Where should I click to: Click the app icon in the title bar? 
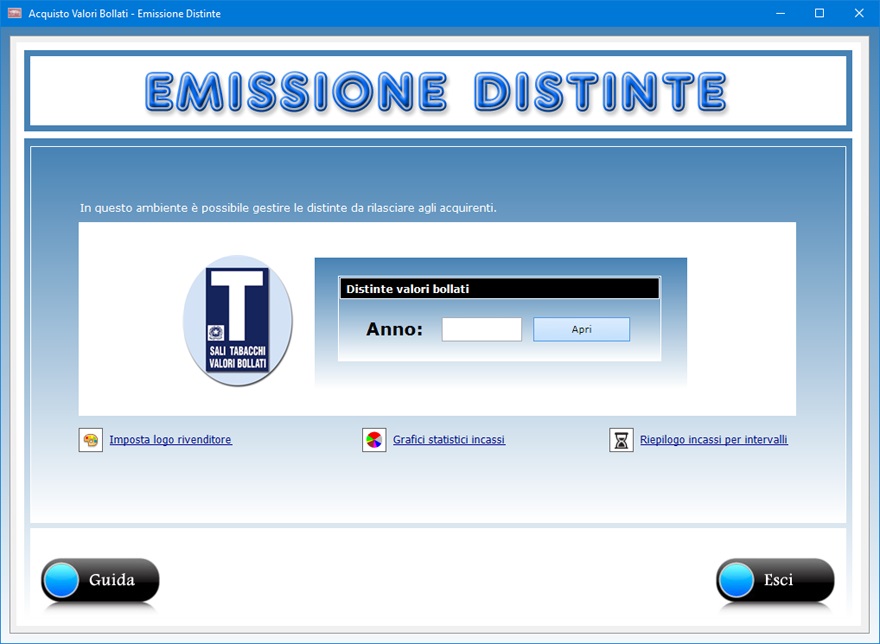(15, 13)
